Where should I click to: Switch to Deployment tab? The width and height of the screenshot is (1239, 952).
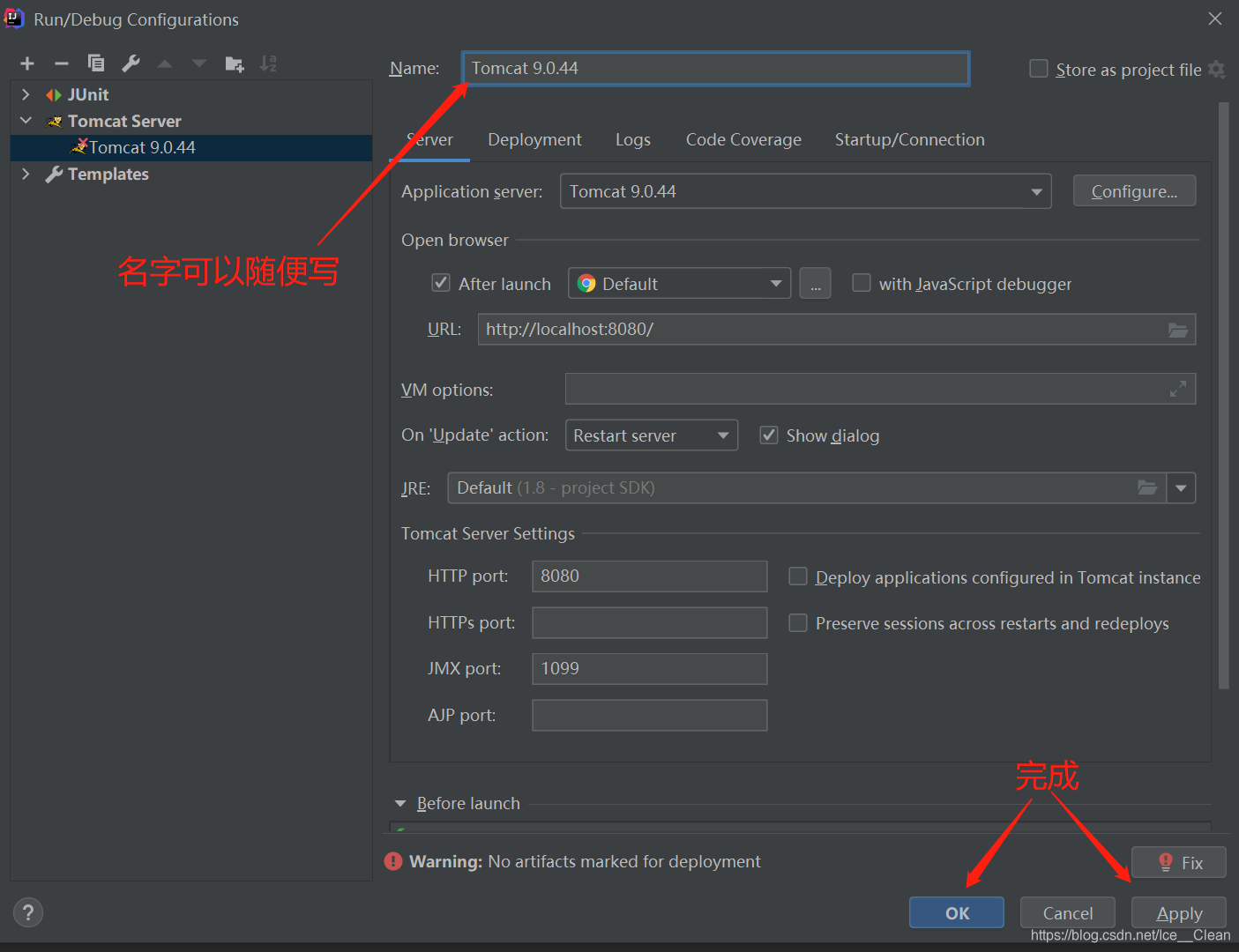tap(534, 139)
